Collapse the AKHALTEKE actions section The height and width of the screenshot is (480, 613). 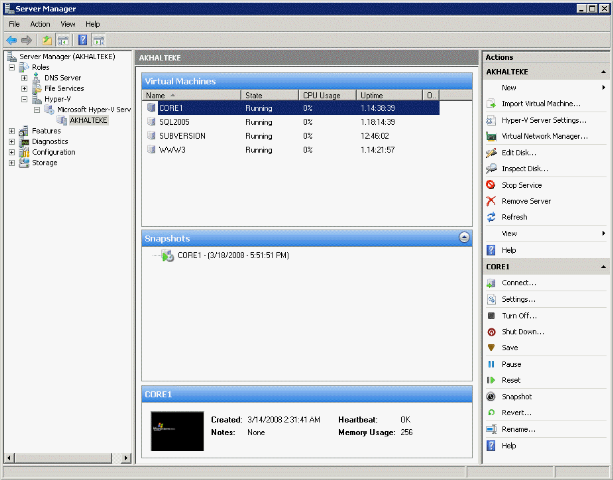point(604,72)
